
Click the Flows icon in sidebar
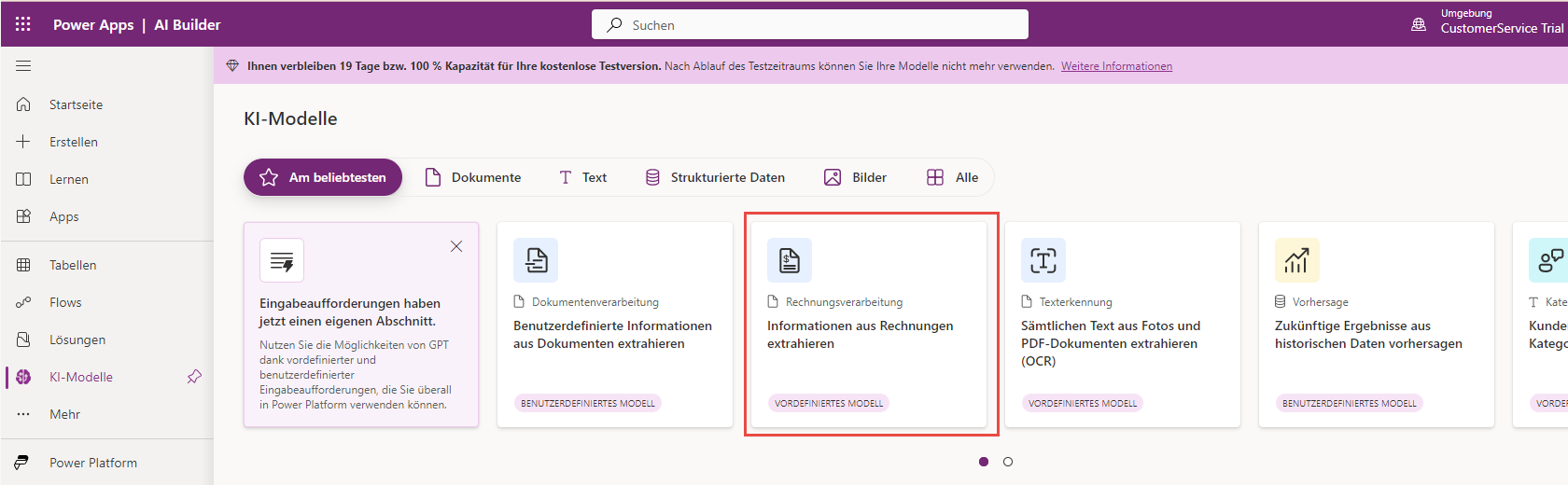click(23, 302)
